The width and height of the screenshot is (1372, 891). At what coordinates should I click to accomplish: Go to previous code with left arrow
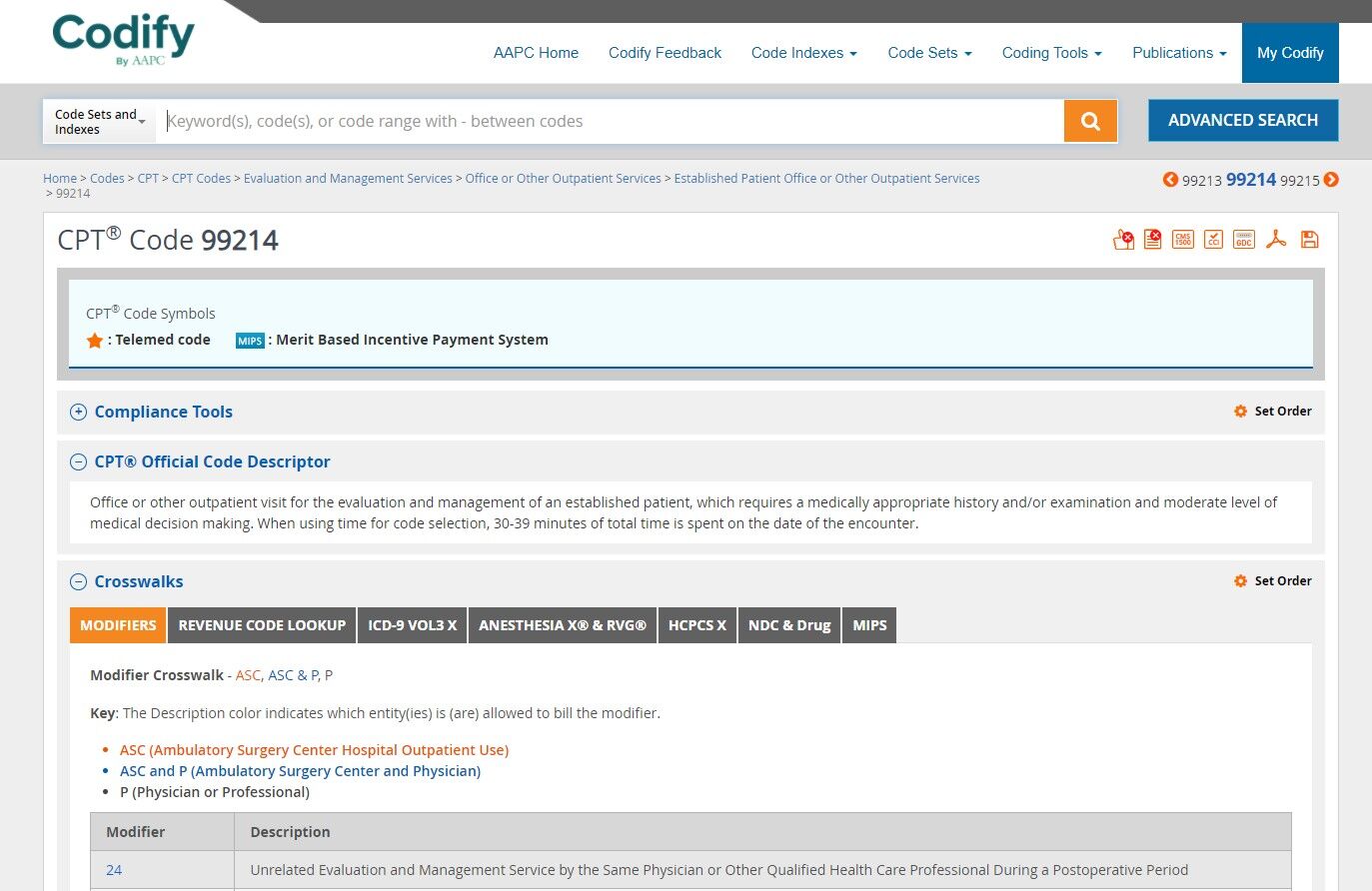tap(1170, 180)
